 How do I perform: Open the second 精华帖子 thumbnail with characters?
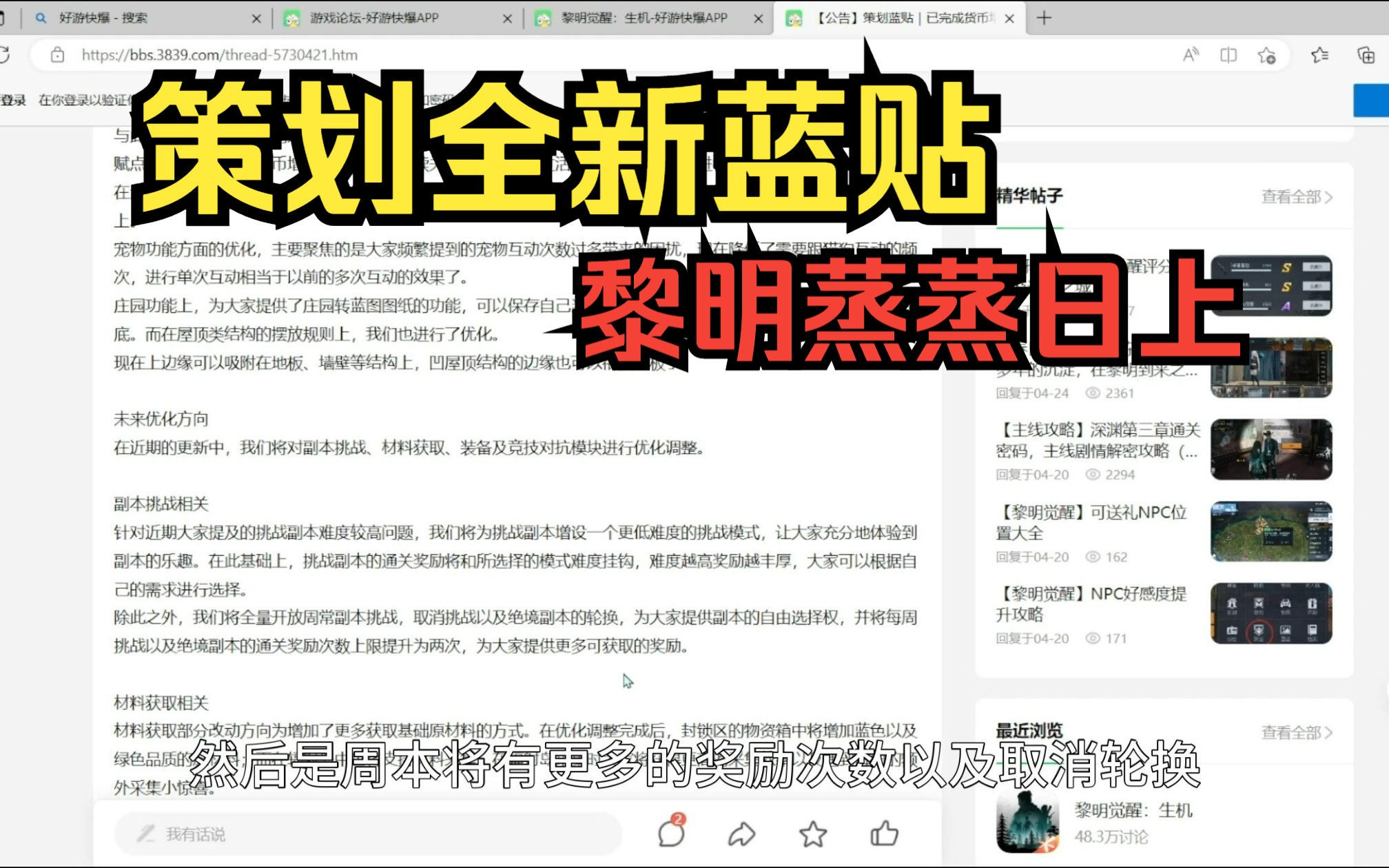click(1271, 368)
